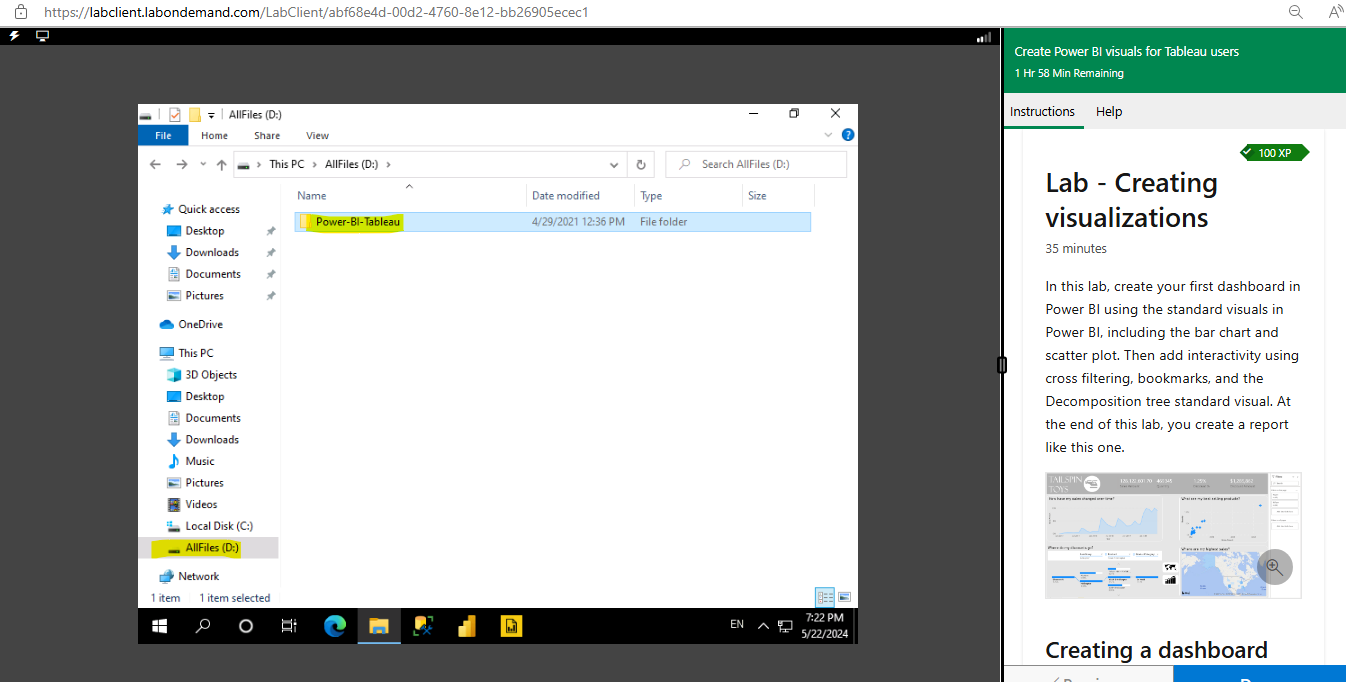Click the signal strength bars icon
This screenshot has height=682, width=1346.
983,37
